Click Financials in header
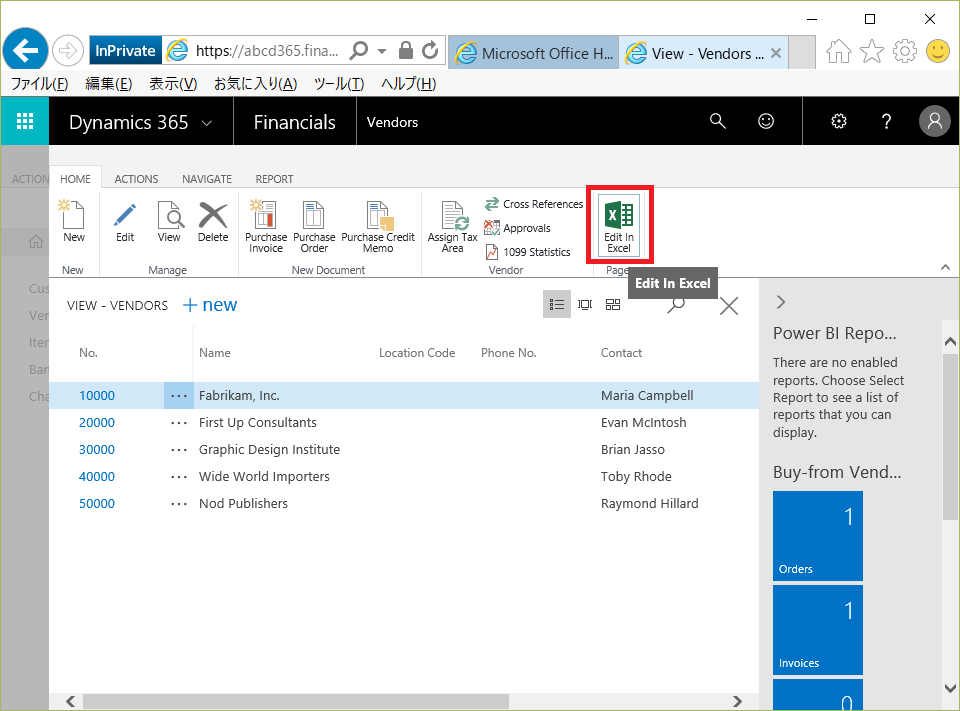Viewport: 960px width, 711px height. [x=294, y=122]
